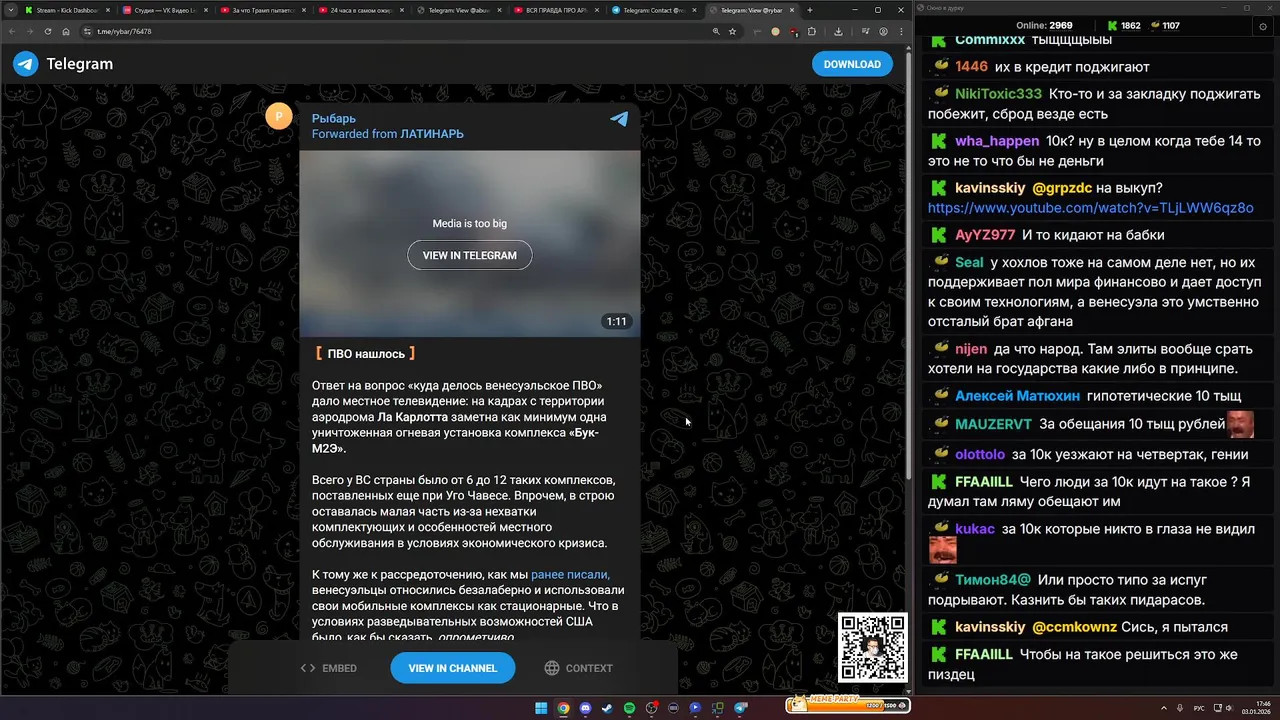Click username nijen in chat
The image size is (1280, 720).
coord(971,349)
